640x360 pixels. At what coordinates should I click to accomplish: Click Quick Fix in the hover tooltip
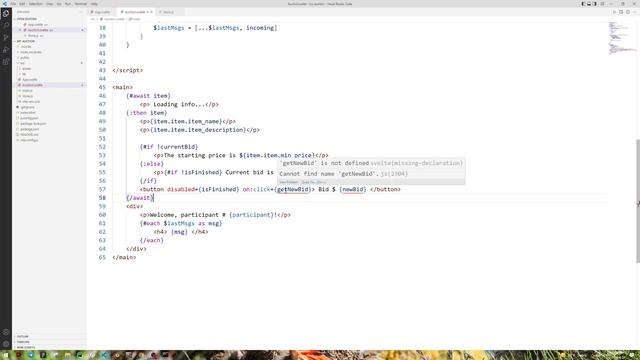[x=313, y=182]
